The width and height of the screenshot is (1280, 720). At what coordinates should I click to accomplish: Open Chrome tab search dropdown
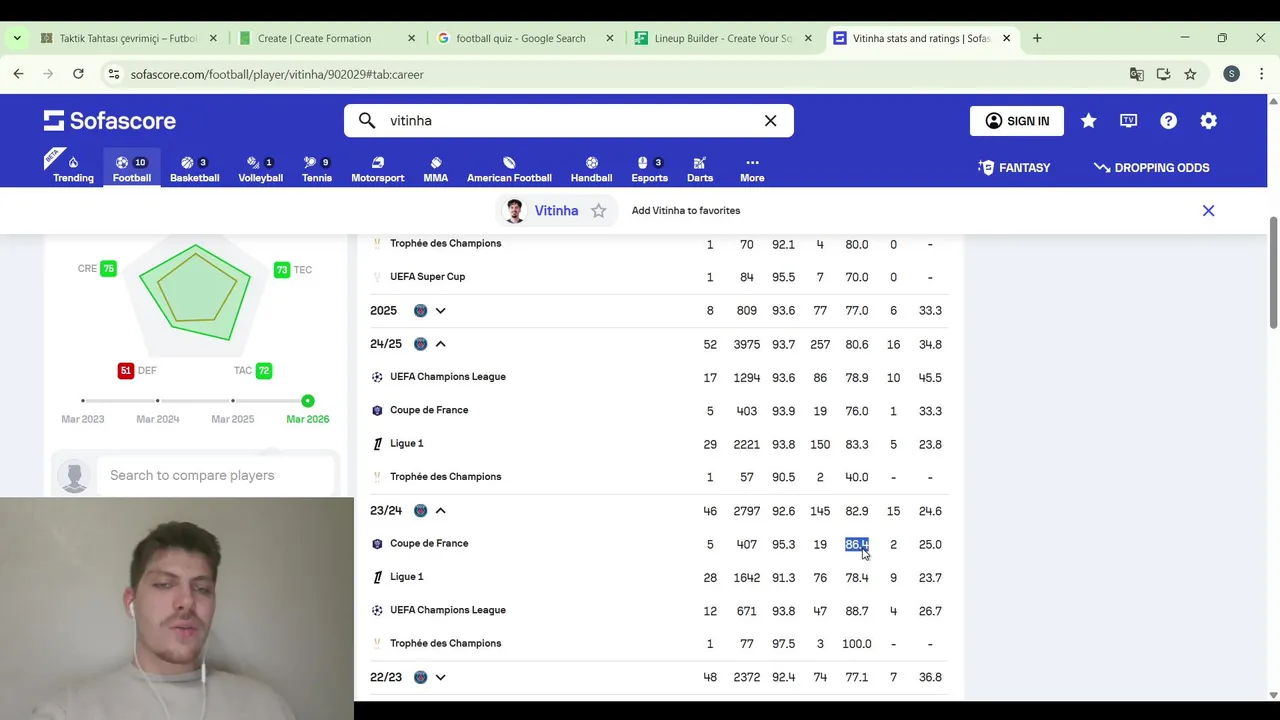(17, 38)
